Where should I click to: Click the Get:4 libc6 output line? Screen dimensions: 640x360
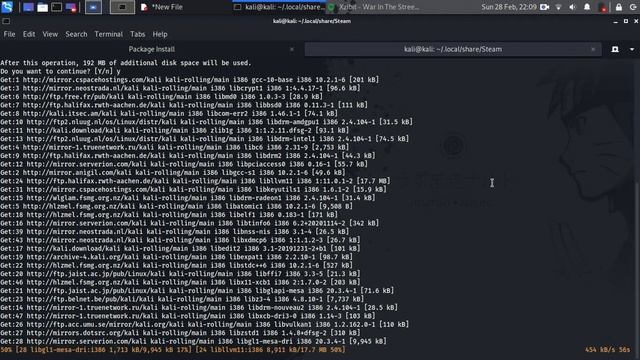(x=175, y=147)
